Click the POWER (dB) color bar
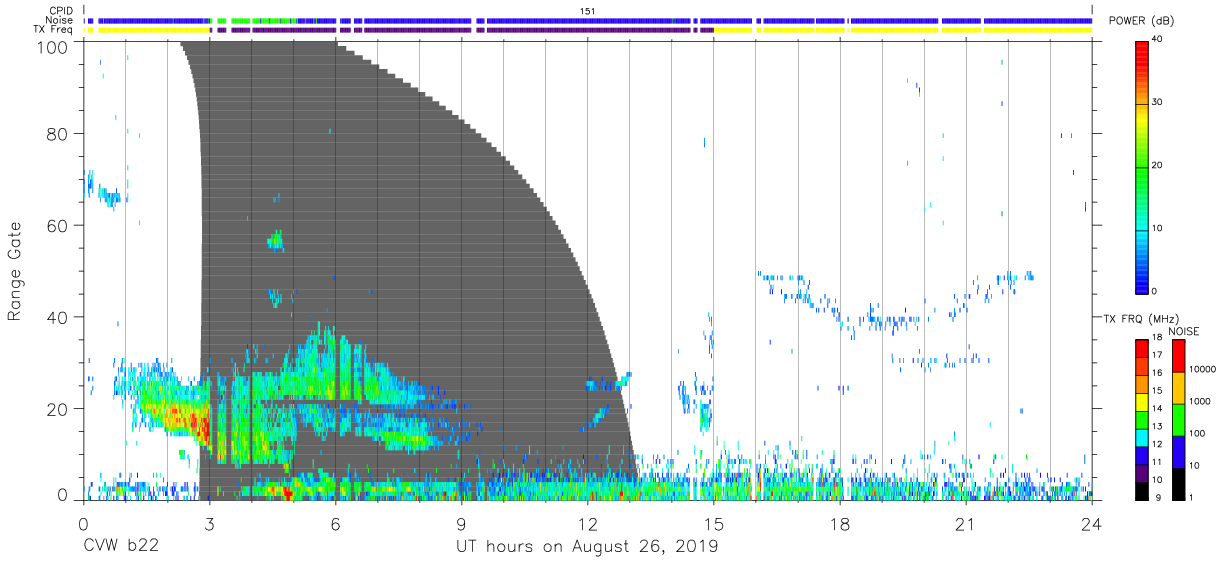This screenshot has height=567, width=1228. pos(1142,166)
